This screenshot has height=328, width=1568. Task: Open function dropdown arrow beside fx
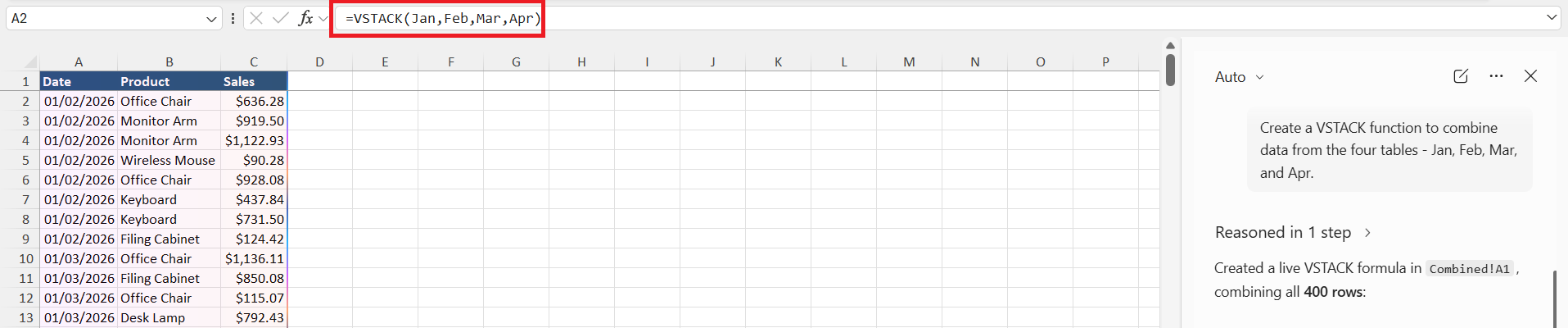pos(323,18)
